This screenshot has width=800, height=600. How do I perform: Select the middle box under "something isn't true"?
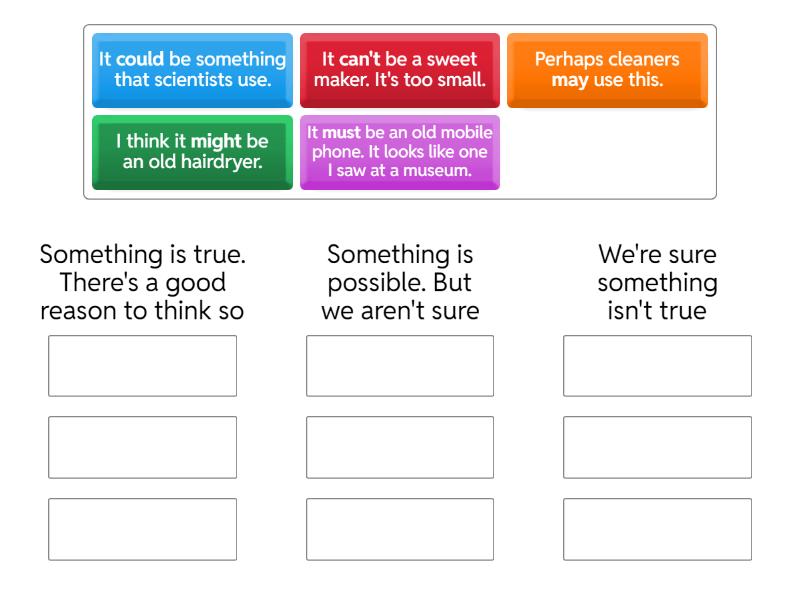click(x=657, y=447)
